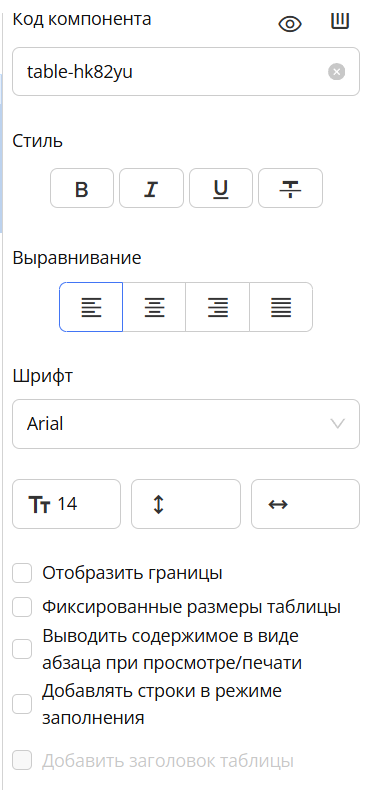Toggle underline text style
369x790 pixels.
[x=221, y=188]
